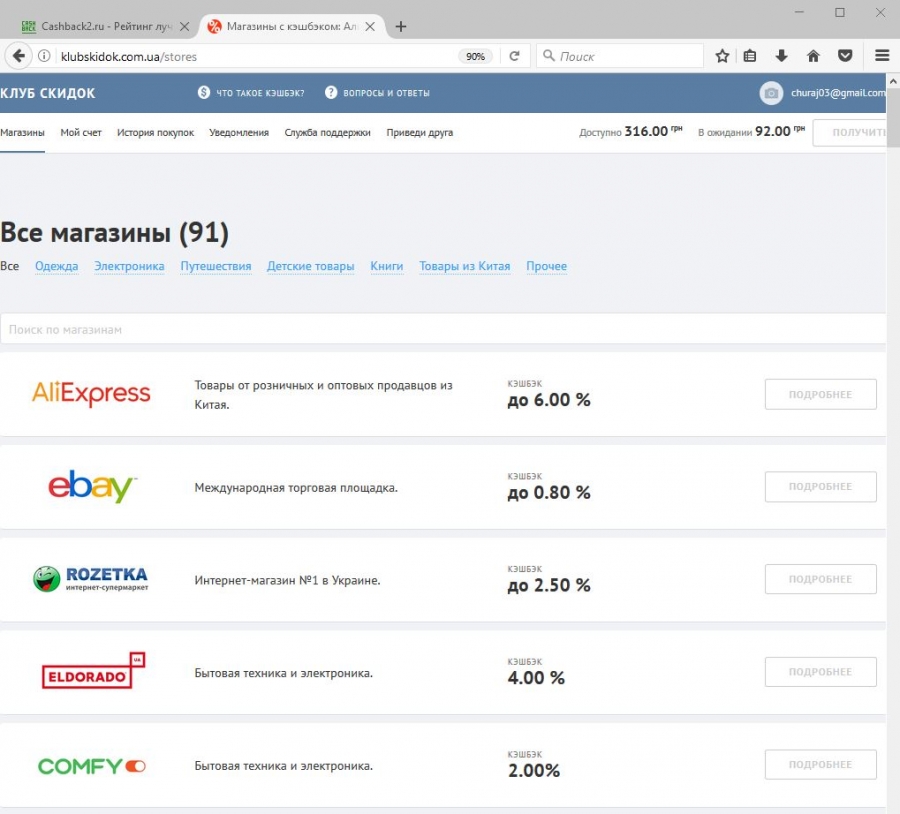Open Служба поддержки menu item

328,133
